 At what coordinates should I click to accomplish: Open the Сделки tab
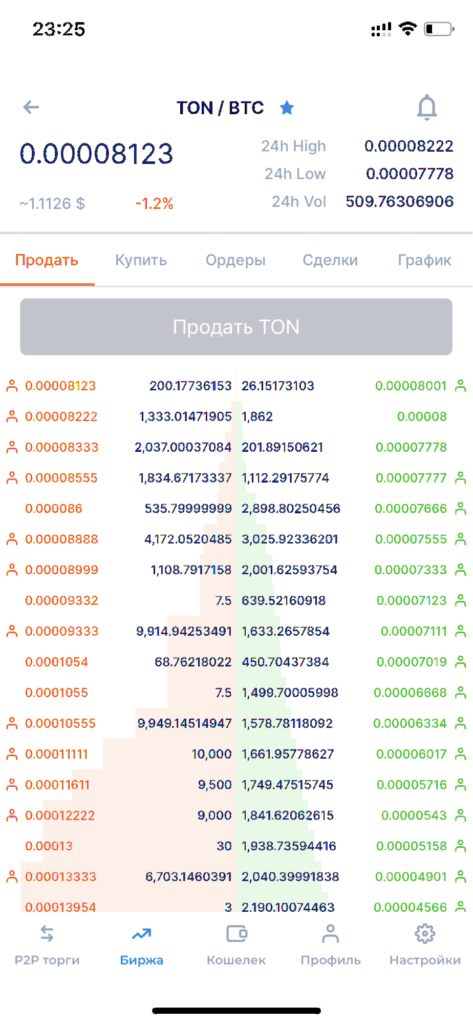(330, 261)
